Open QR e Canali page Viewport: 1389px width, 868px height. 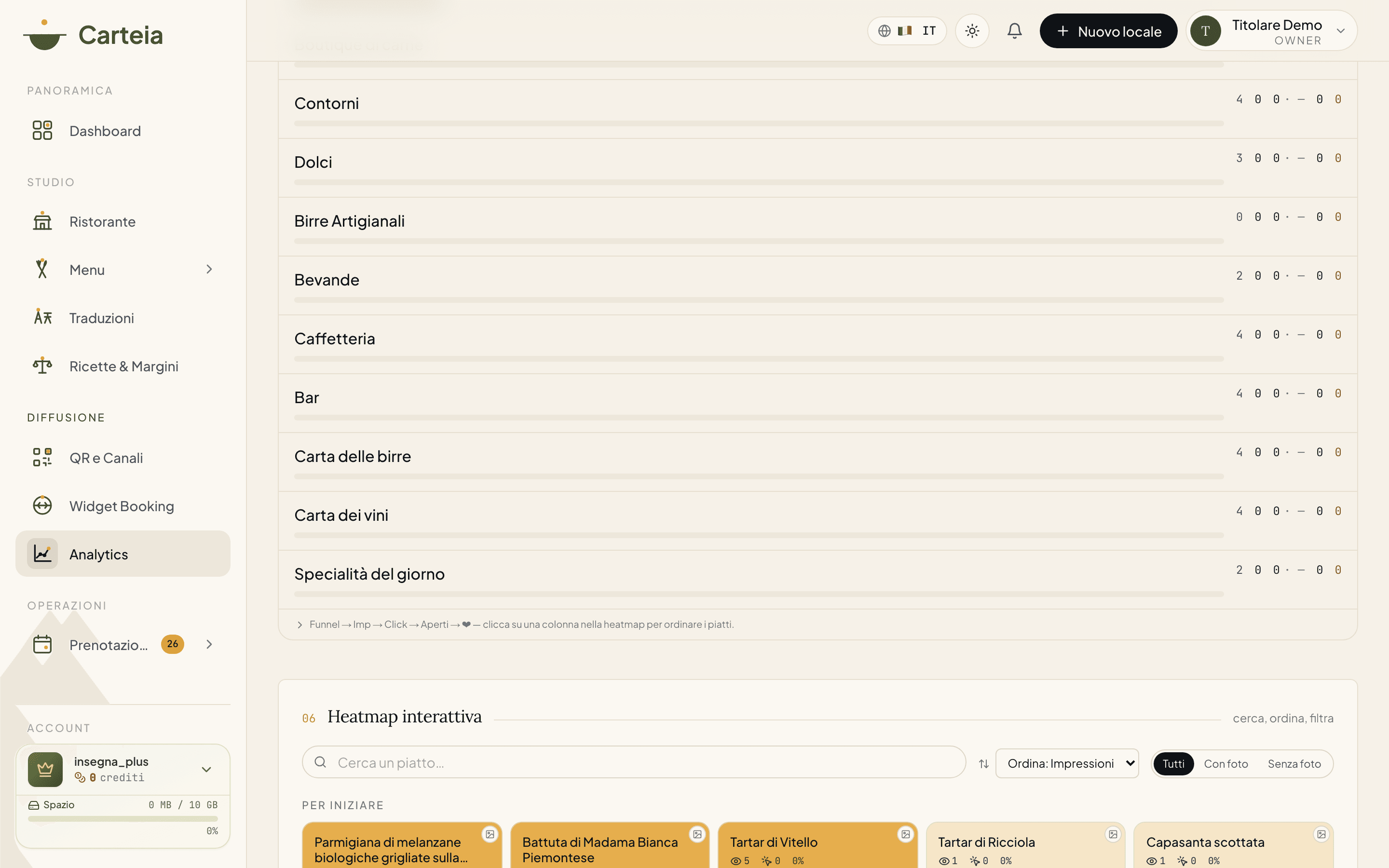[123, 458]
